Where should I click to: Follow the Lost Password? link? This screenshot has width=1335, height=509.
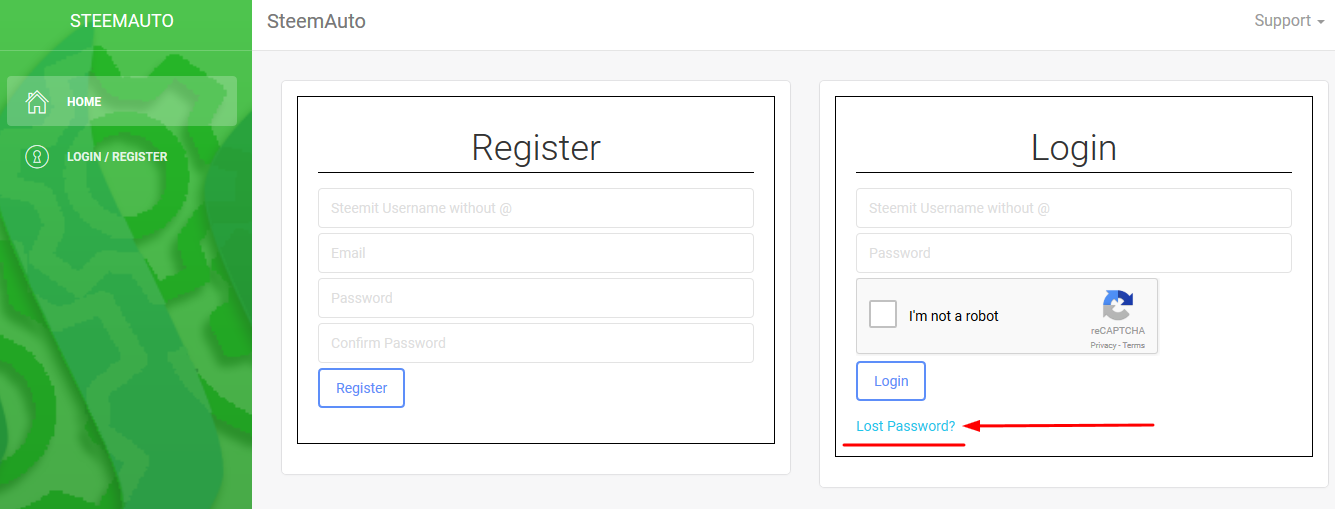pos(906,426)
